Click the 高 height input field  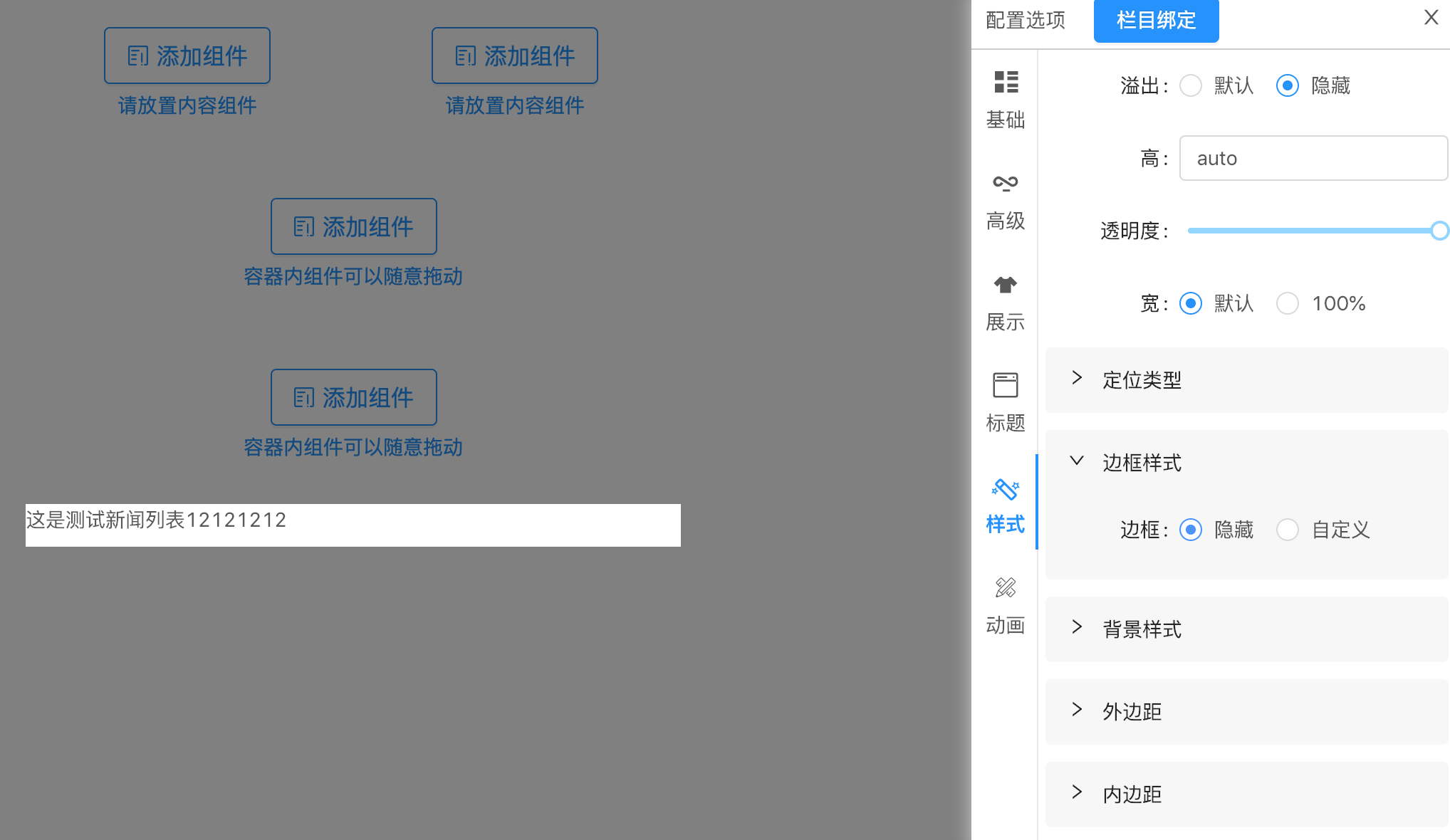[1313, 158]
